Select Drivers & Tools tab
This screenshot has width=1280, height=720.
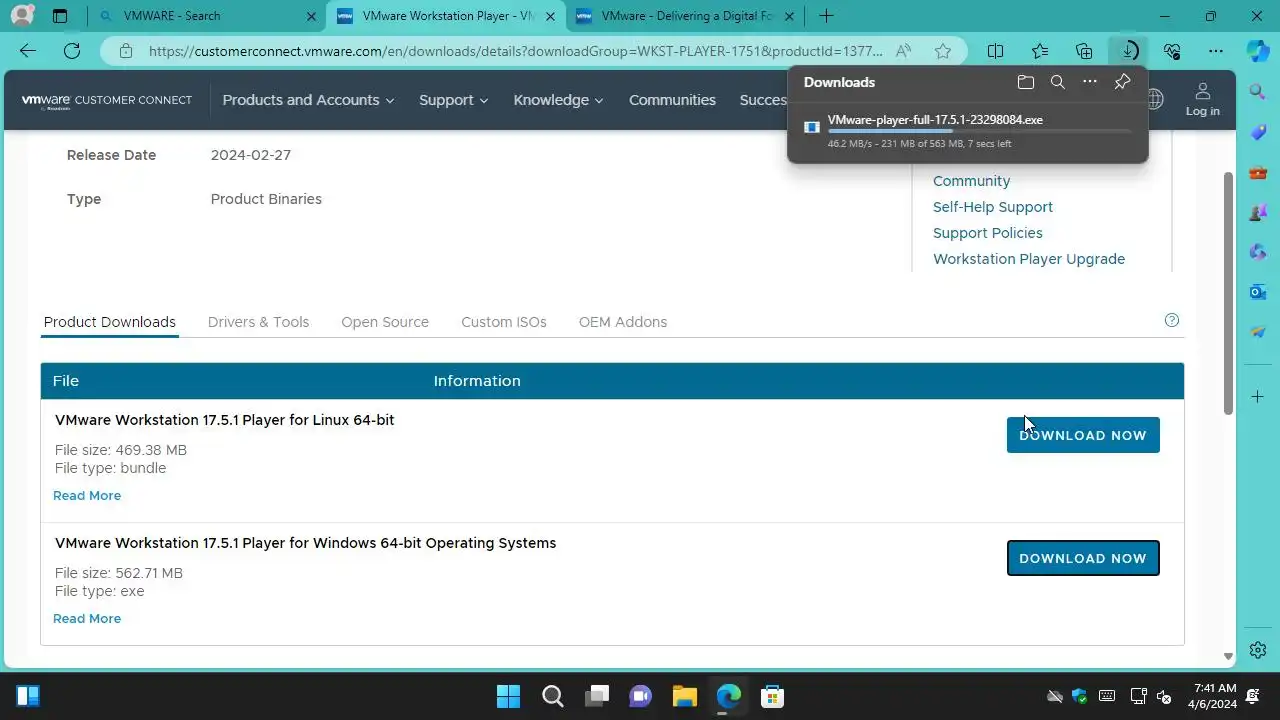[258, 322]
